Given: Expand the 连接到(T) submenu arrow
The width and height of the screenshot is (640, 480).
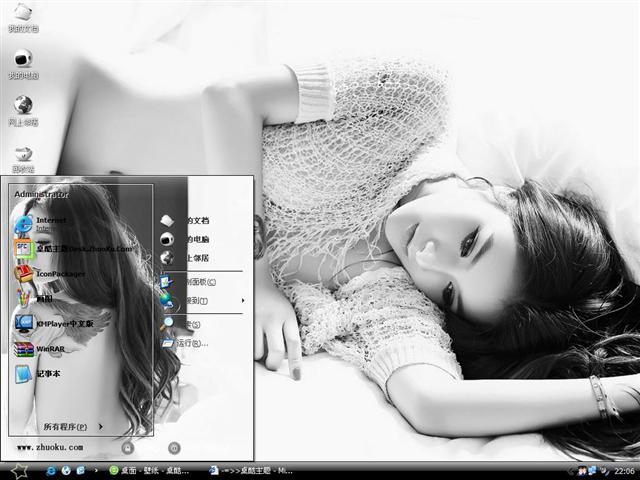Looking at the screenshot, I should 243,300.
